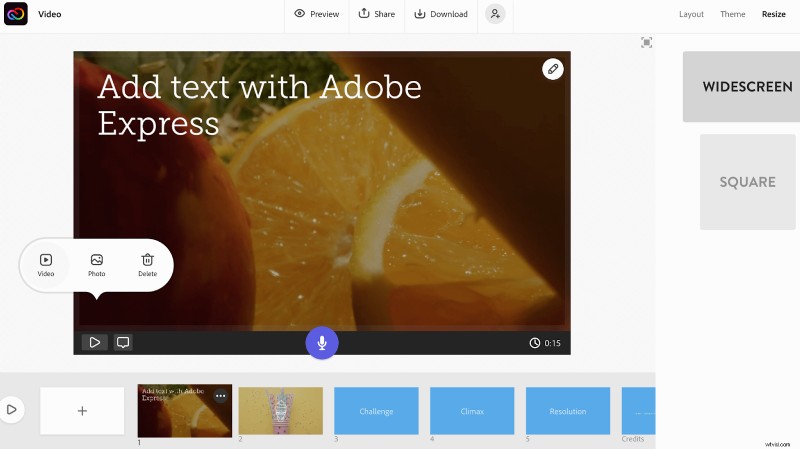Choose Video in the media popup
800x449 pixels.
tap(45, 265)
